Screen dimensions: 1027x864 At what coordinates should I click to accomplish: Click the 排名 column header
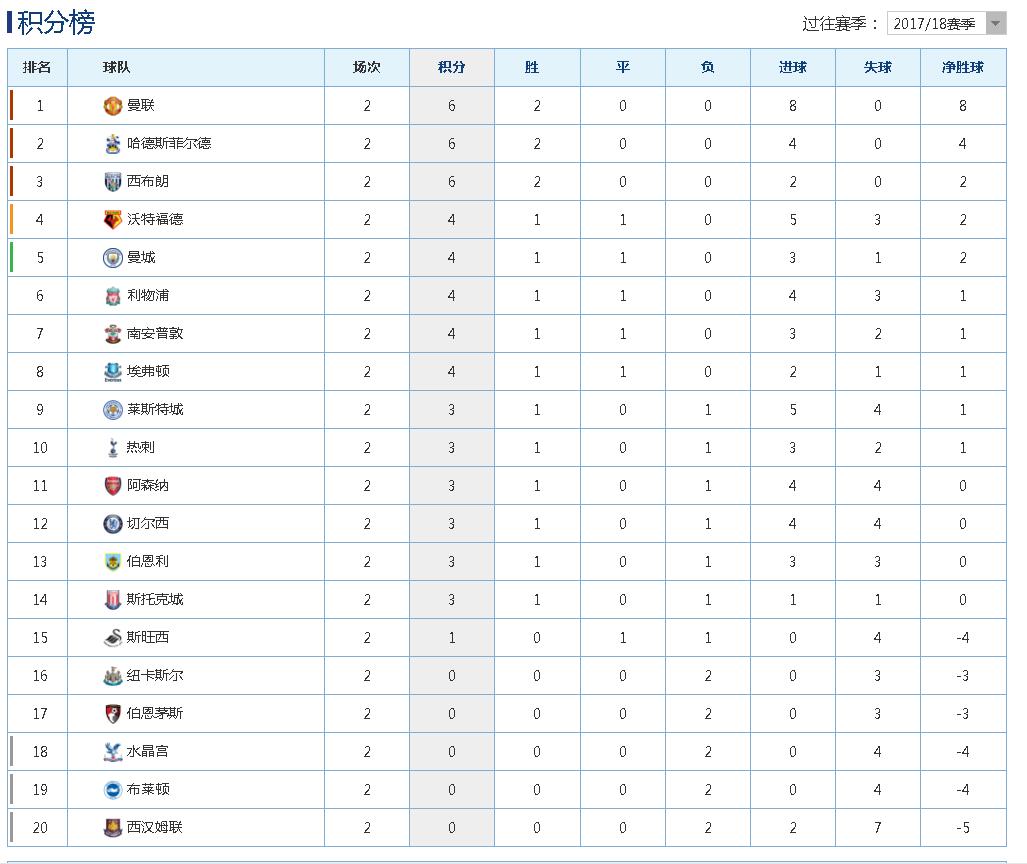pos(37,67)
